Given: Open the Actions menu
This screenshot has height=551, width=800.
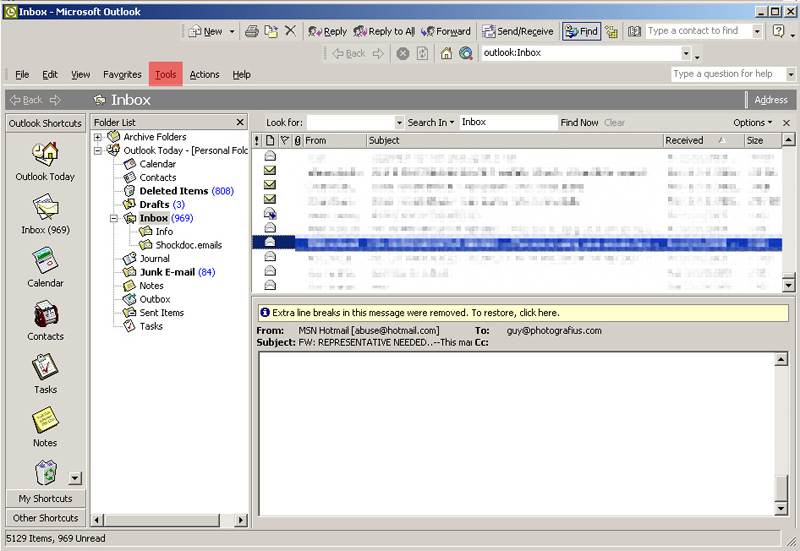Looking at the screenshot, I should point(204,75).
